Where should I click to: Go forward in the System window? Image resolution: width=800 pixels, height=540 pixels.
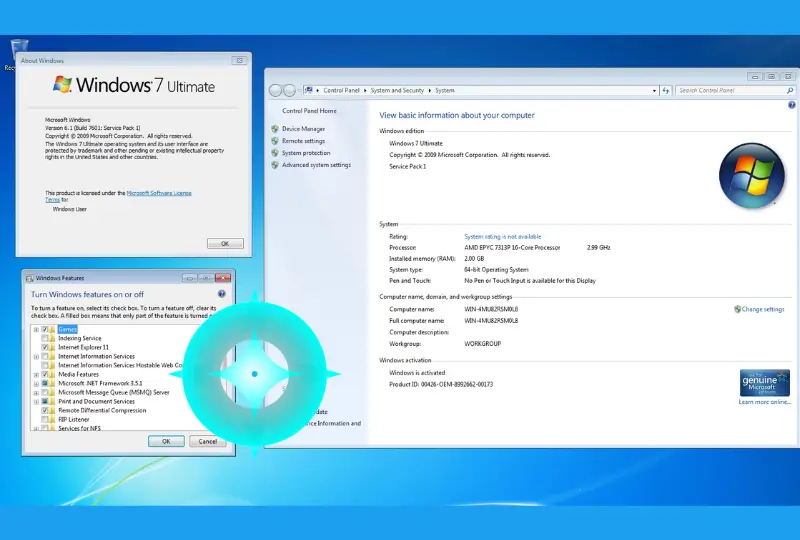coord(289,90)
